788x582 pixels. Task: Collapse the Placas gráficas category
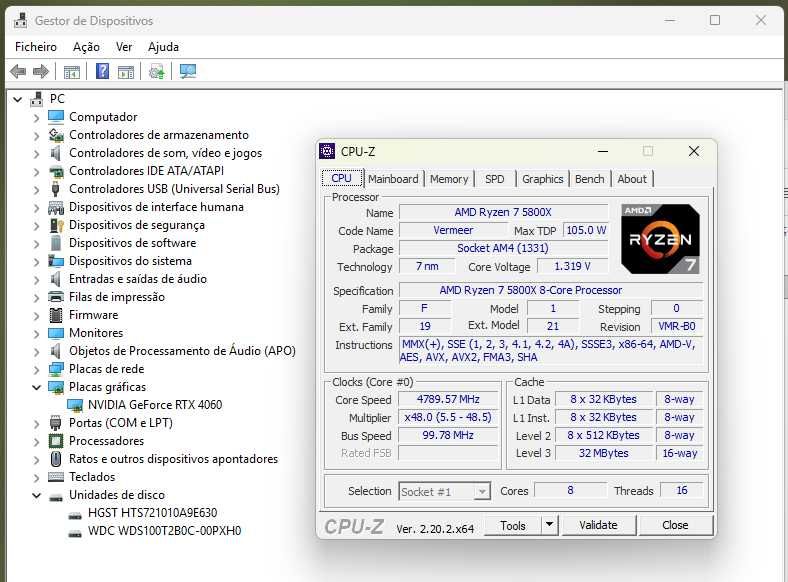click(x=36, y=387)
